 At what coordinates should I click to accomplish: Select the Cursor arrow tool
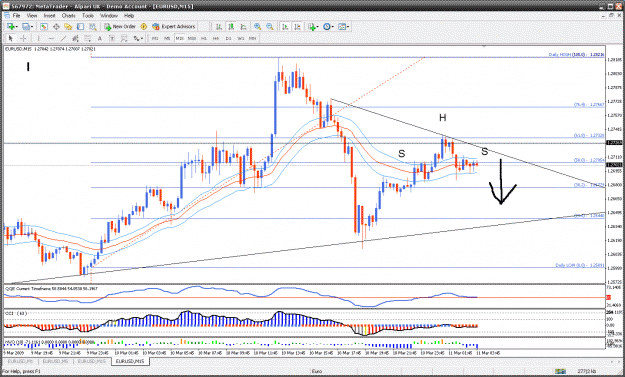pyautogui.click(x=10, y=38)
